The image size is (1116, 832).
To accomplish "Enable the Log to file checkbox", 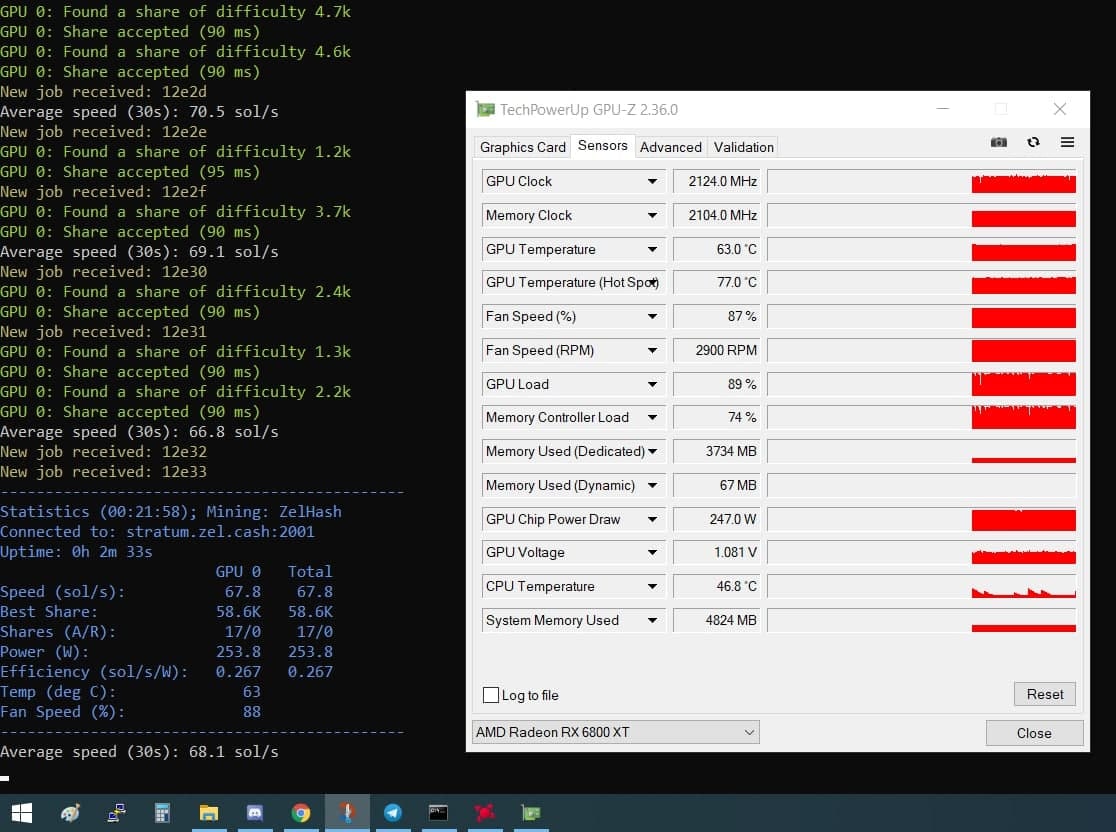I will [x=491, y=695].
